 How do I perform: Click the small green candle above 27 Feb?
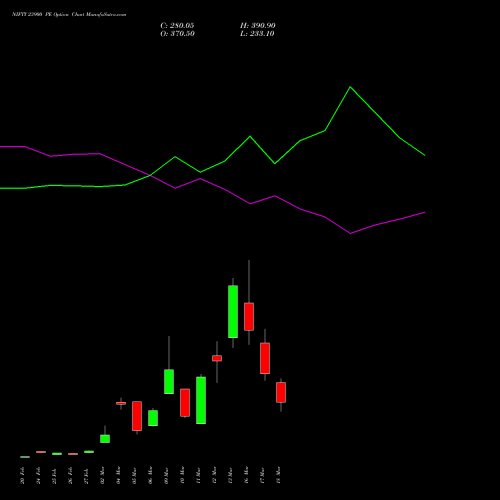coord(89,452)
